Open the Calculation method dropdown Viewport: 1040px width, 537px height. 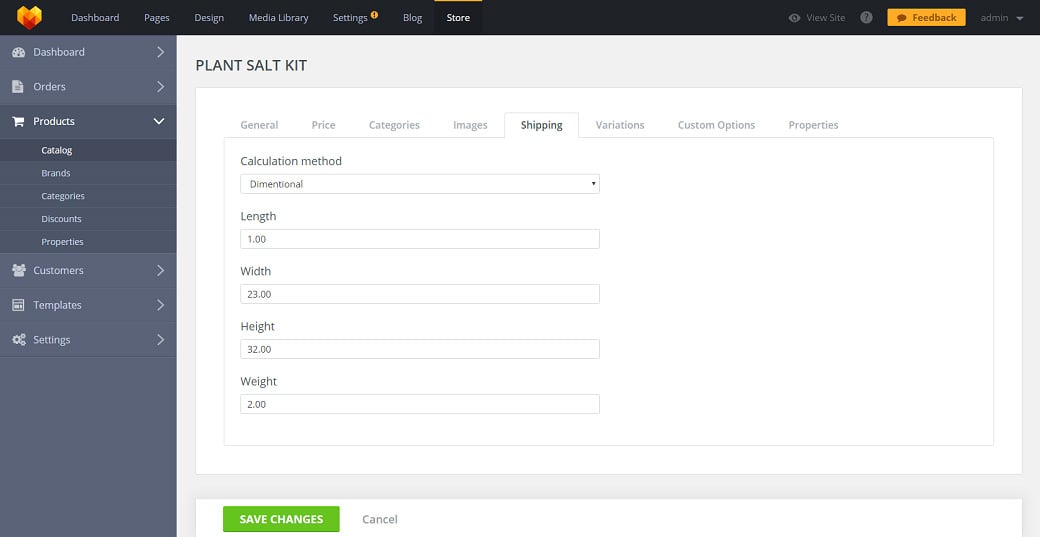(x=419, y=184)
